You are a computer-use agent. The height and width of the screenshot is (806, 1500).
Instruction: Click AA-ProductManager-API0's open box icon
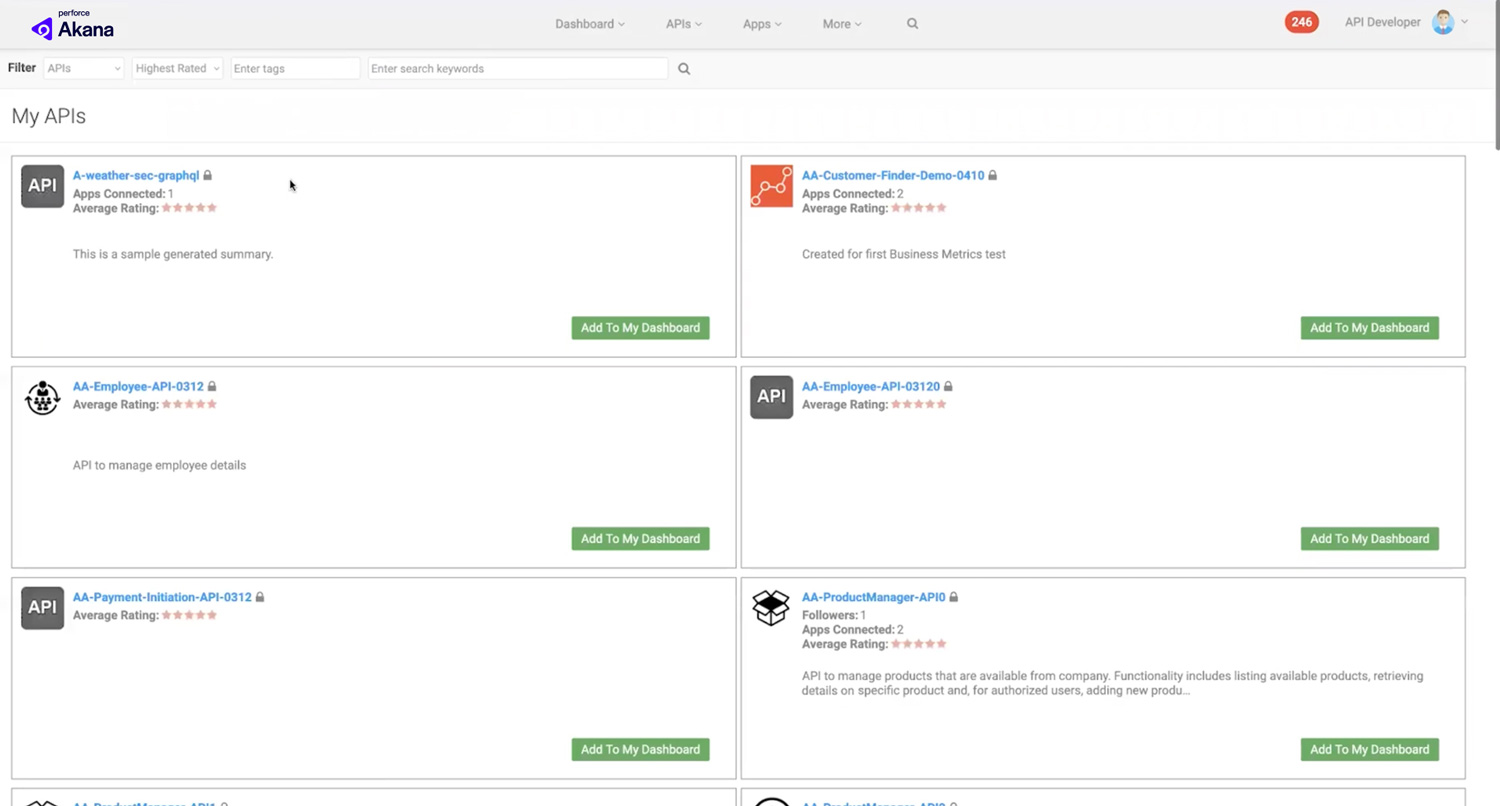coord(770,608)
